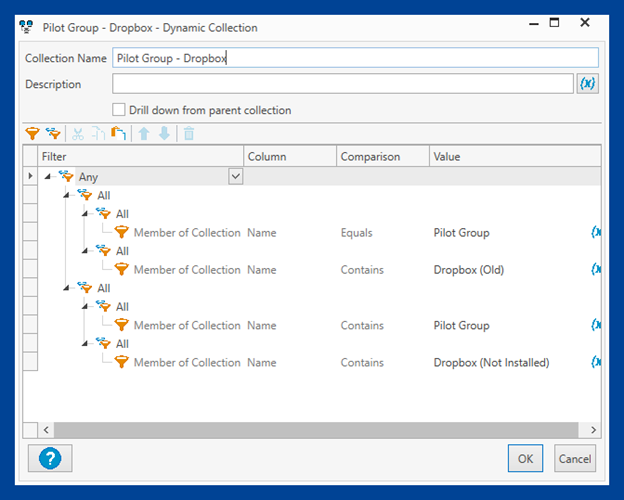The image size is (624, 500).
Task: Click the Paste clipboard toolbar icon
Action: (119, 134)
